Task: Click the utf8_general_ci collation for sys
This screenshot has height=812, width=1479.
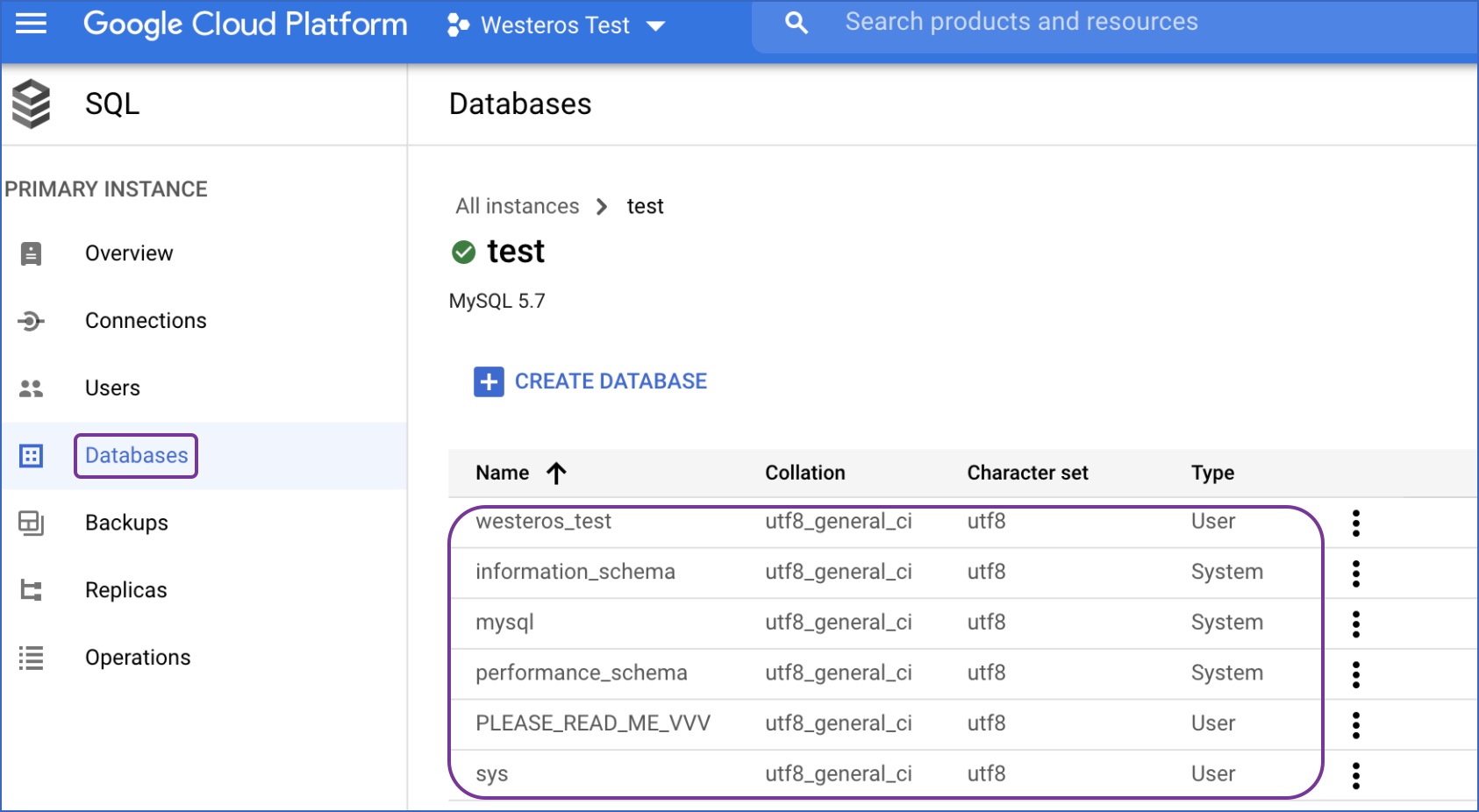Action: [839, 774]
